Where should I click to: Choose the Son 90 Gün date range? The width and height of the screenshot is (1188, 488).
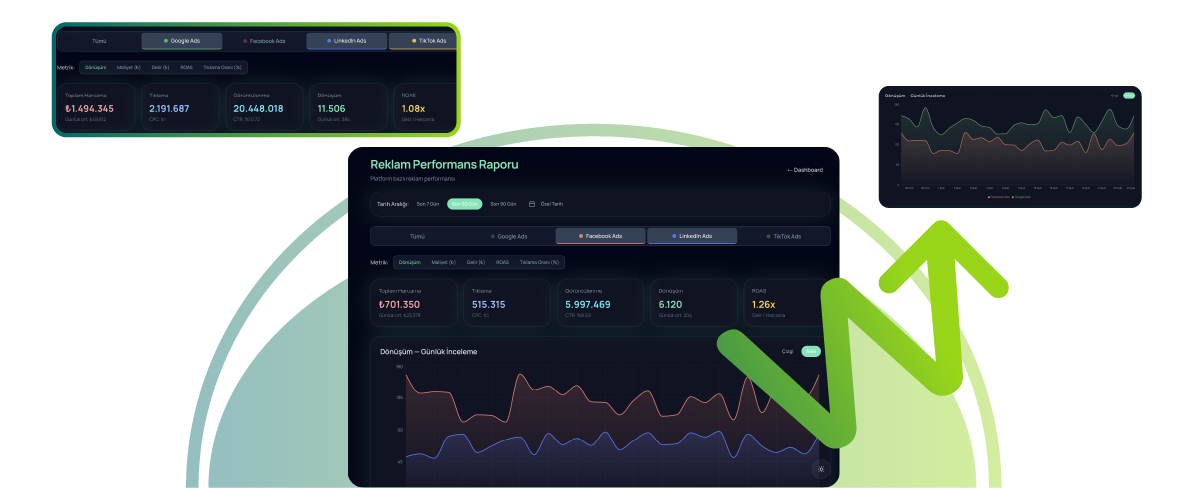click(x=503, y=204)
